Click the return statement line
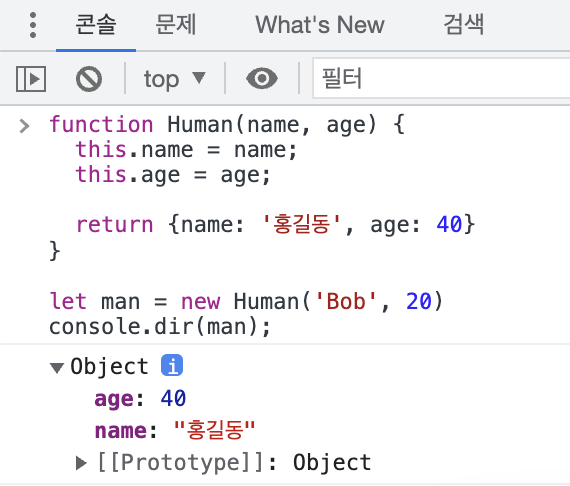Screen dimensions: 570x486 click(x=275, y=224)
